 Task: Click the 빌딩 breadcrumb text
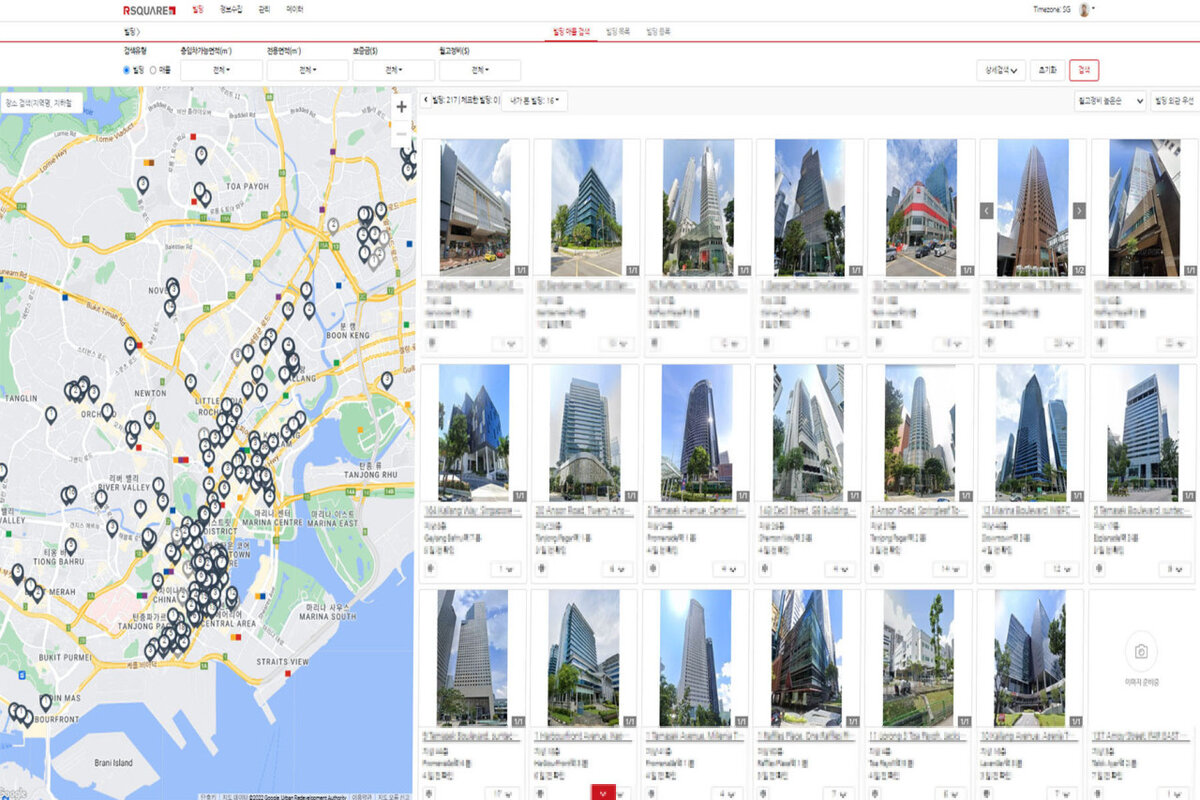(x=129, y=32)
